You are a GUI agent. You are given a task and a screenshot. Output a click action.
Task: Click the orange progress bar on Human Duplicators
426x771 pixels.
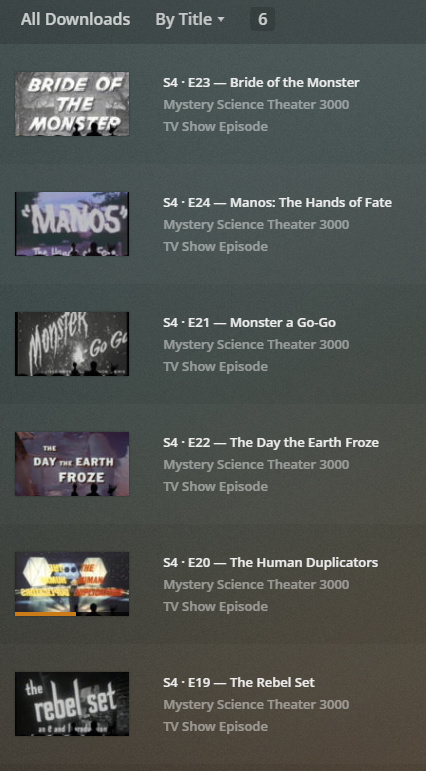[x=45, y=614]
